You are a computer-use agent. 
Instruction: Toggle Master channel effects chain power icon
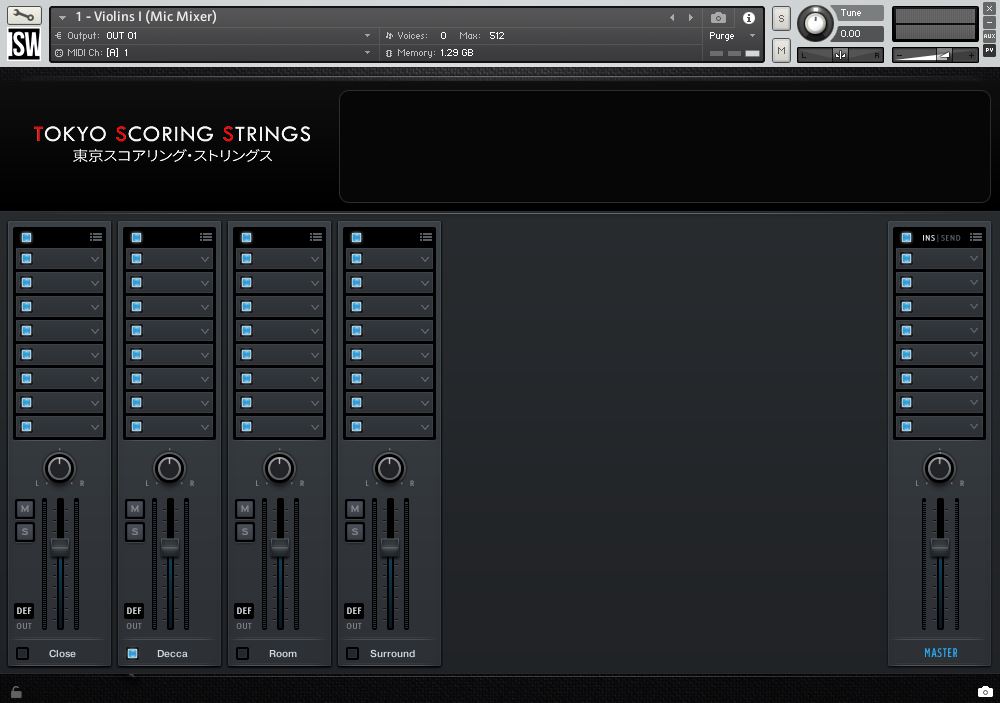click(x=906, y=237)
